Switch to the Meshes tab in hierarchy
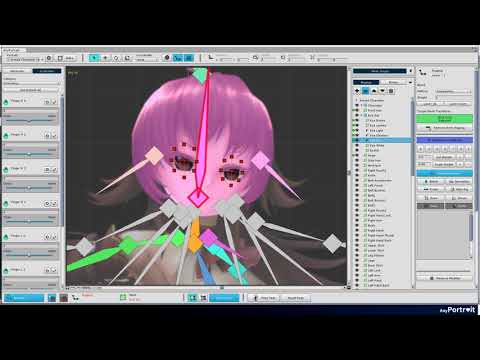 point(366,82)
